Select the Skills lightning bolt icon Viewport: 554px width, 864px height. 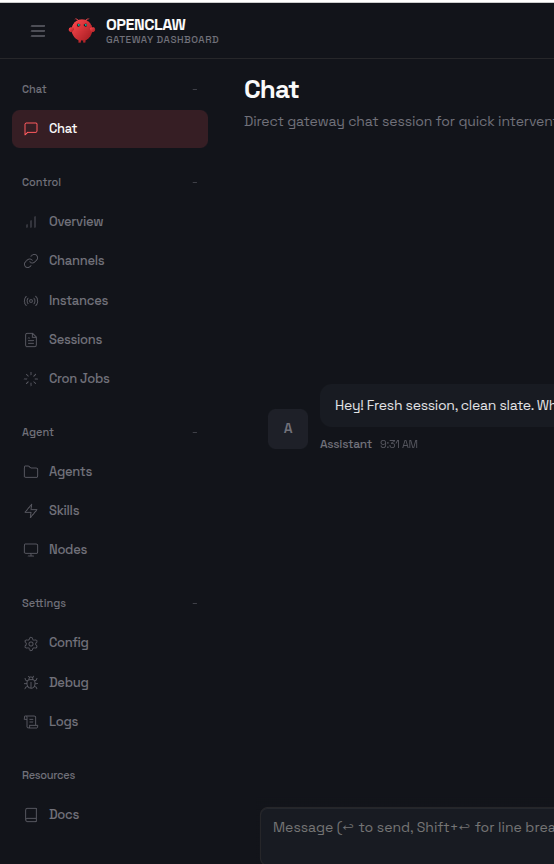click(x=31, y=511)
